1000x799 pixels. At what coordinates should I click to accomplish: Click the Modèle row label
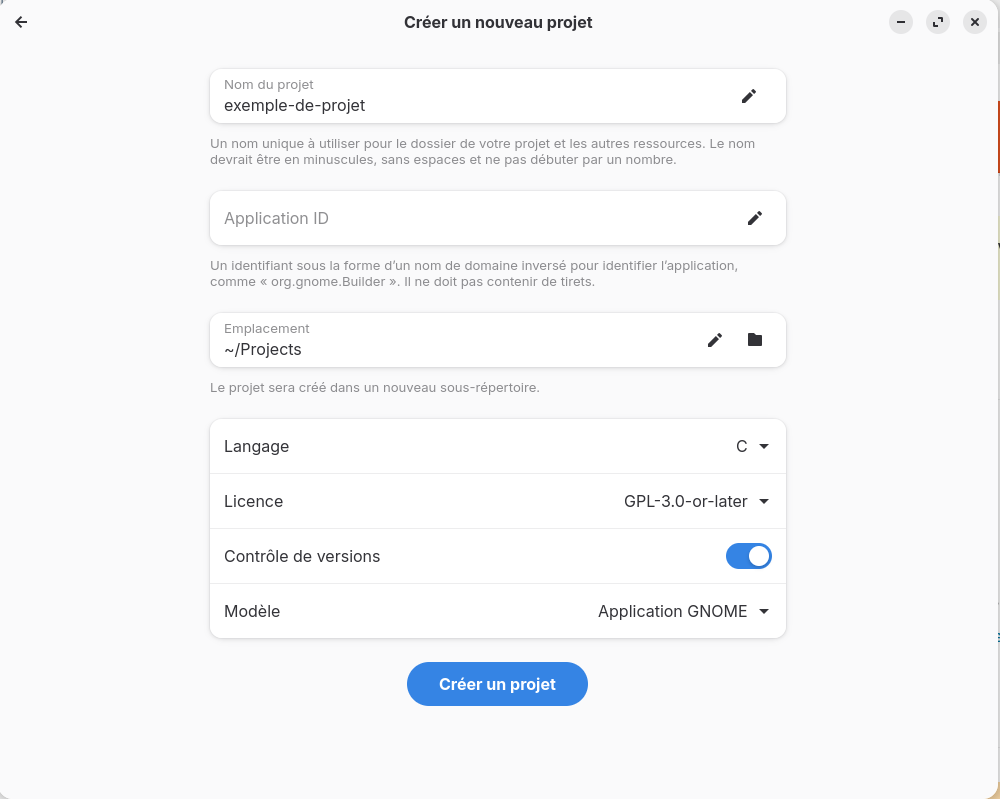coord(252,611)
